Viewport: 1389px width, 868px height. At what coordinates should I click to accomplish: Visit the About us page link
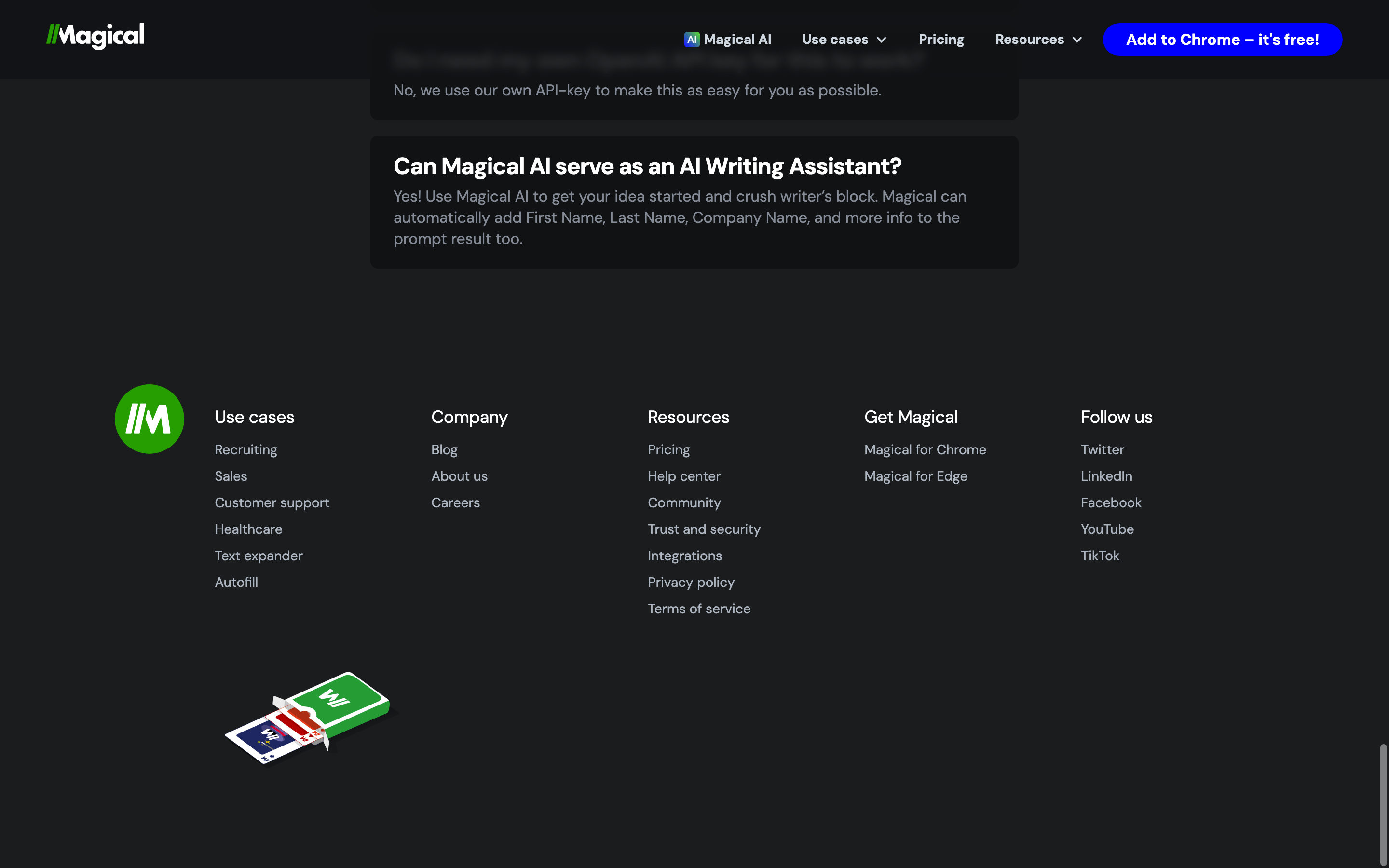pos(459,476)
